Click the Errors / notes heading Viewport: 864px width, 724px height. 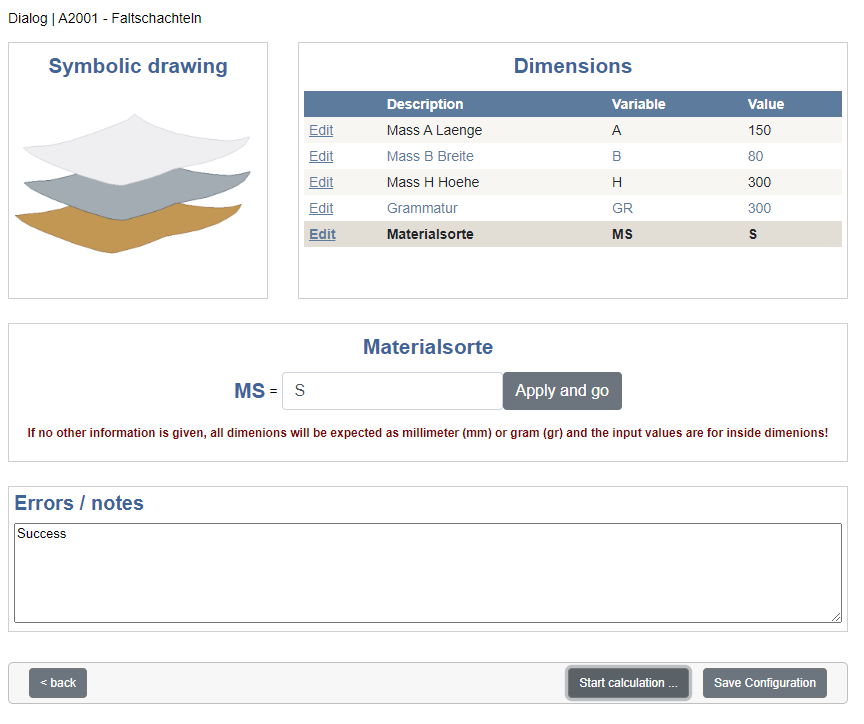click(79, 503)
